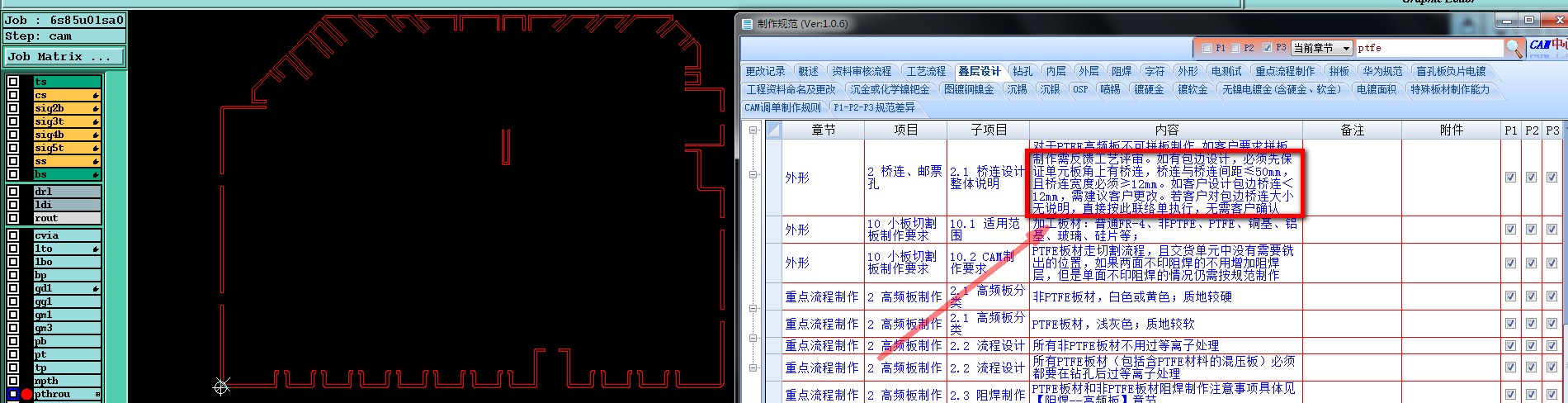Viewport: 1568px width, 403px height.
Task: Click the 附件 column header
Action: click(1451, 130)
